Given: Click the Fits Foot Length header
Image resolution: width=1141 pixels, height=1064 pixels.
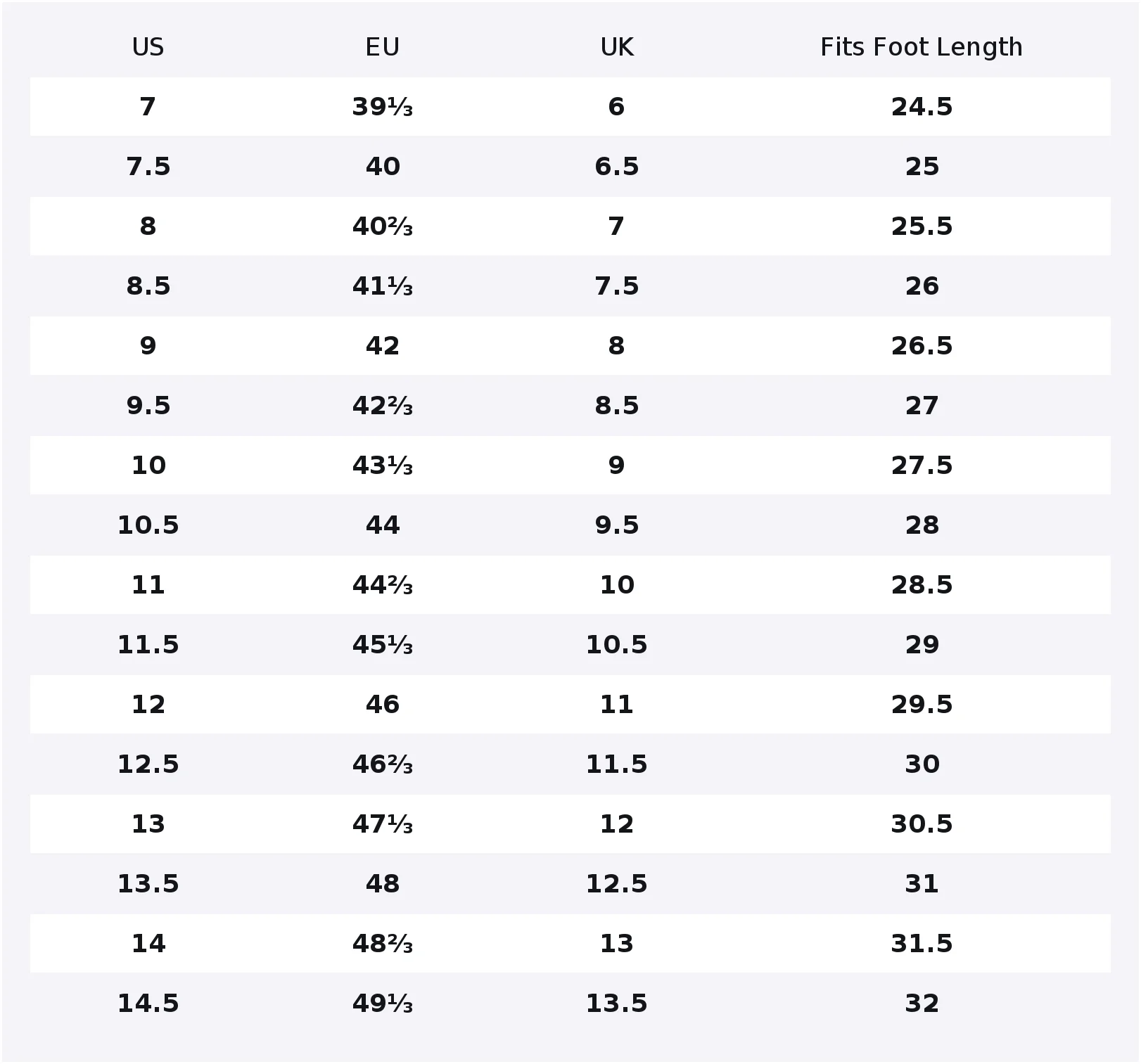Looking at the screenshot, I should (x=922, y=47).
